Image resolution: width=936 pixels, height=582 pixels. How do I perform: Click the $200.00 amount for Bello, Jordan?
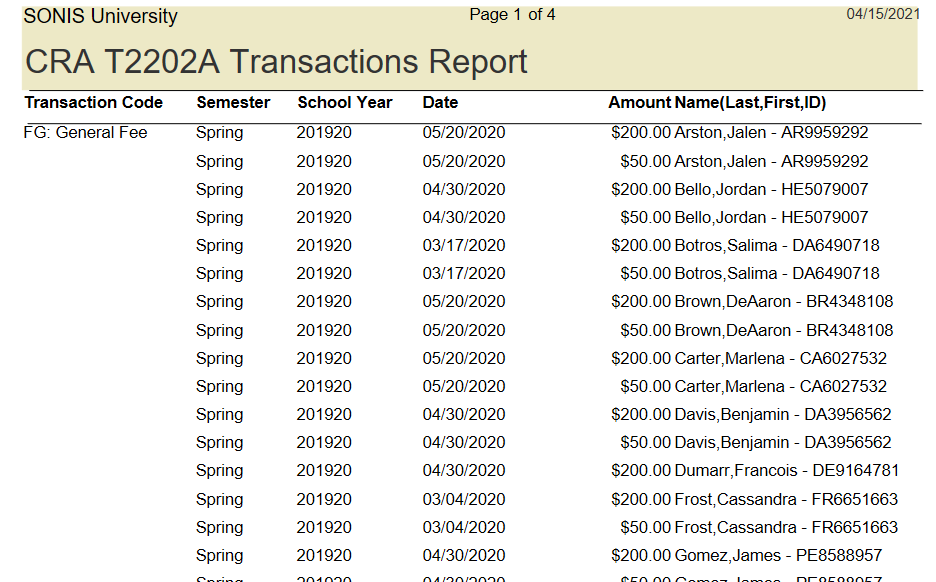(x=641, y=190)
